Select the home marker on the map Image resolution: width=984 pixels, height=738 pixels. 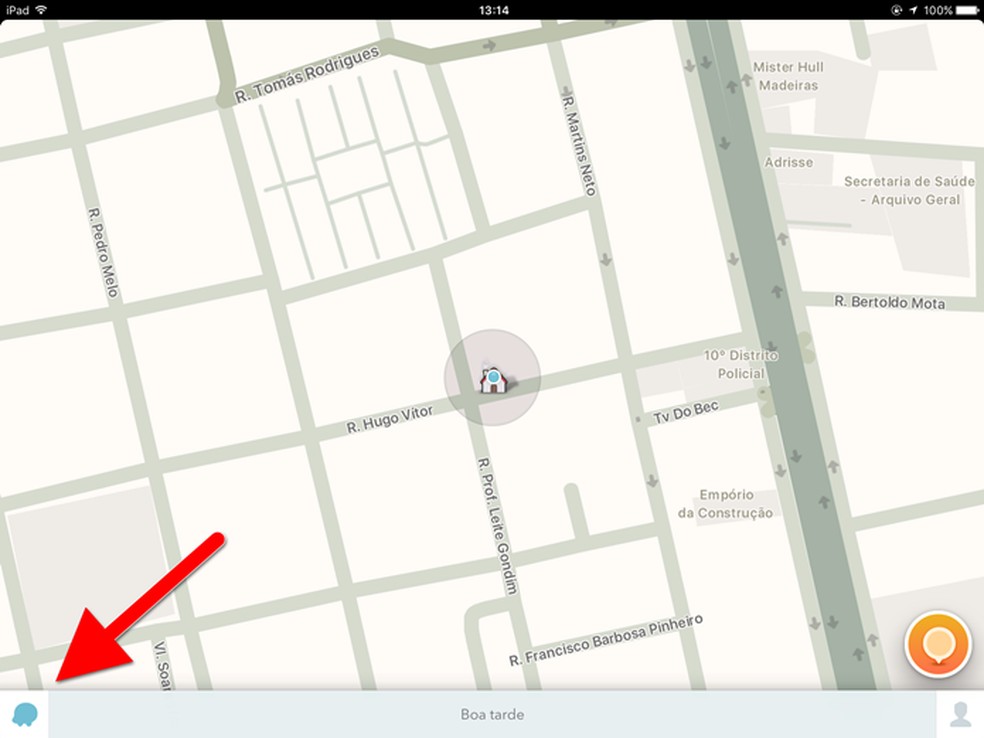pyautogui.click(x=494, y=379)
